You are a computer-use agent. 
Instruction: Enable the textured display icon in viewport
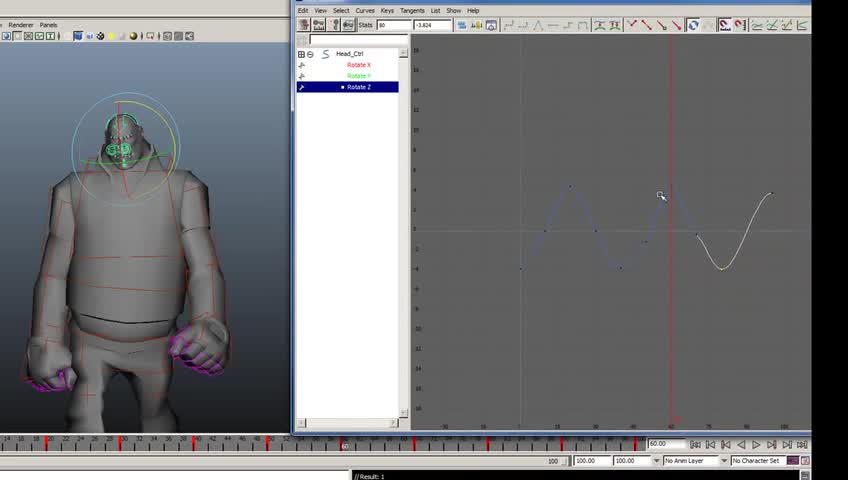click(101, 36)
